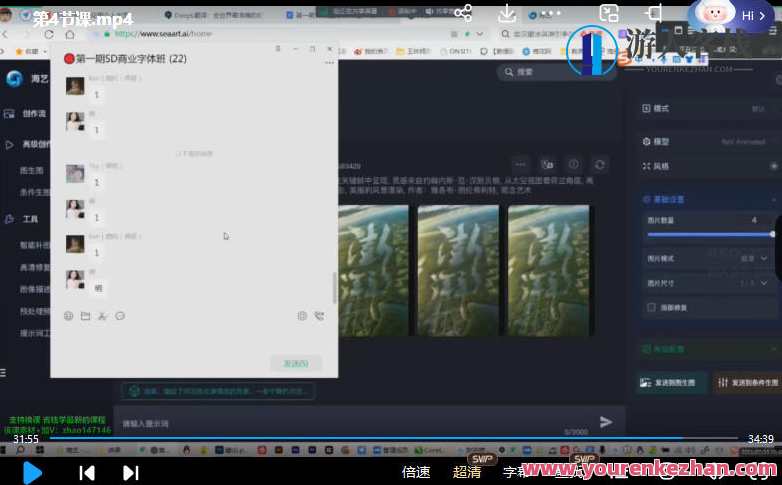This screenshot has height=485, width=782.
Task: Open the 模型 model selector row
Action: coord(709,142)
